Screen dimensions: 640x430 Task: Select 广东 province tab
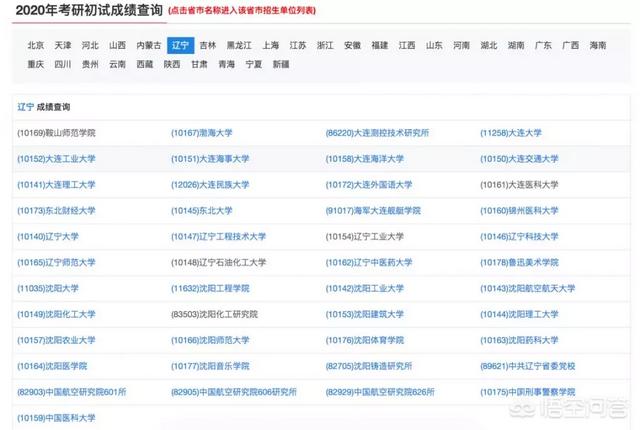coord(544,45)
